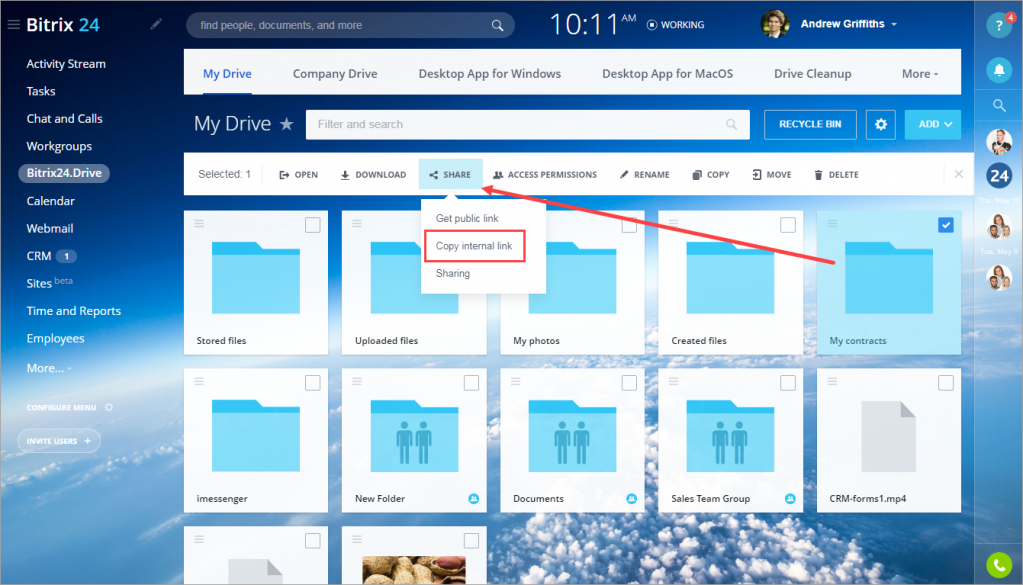1023x585 pixels.
Task: Focus the Filter and search input
Action: [x=528, y=124]
